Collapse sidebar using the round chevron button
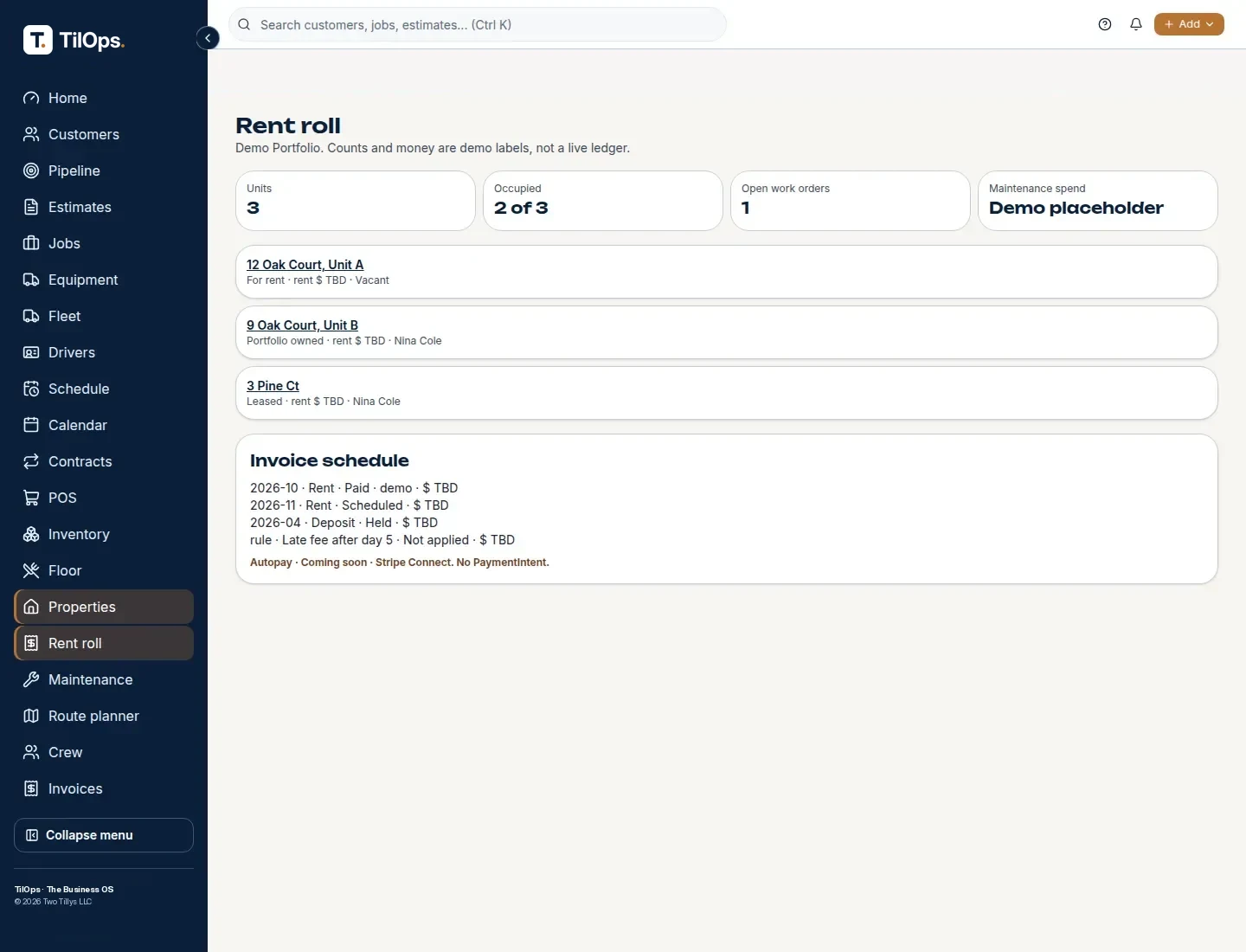This screenshot has width=1246, height=952. 208,38
